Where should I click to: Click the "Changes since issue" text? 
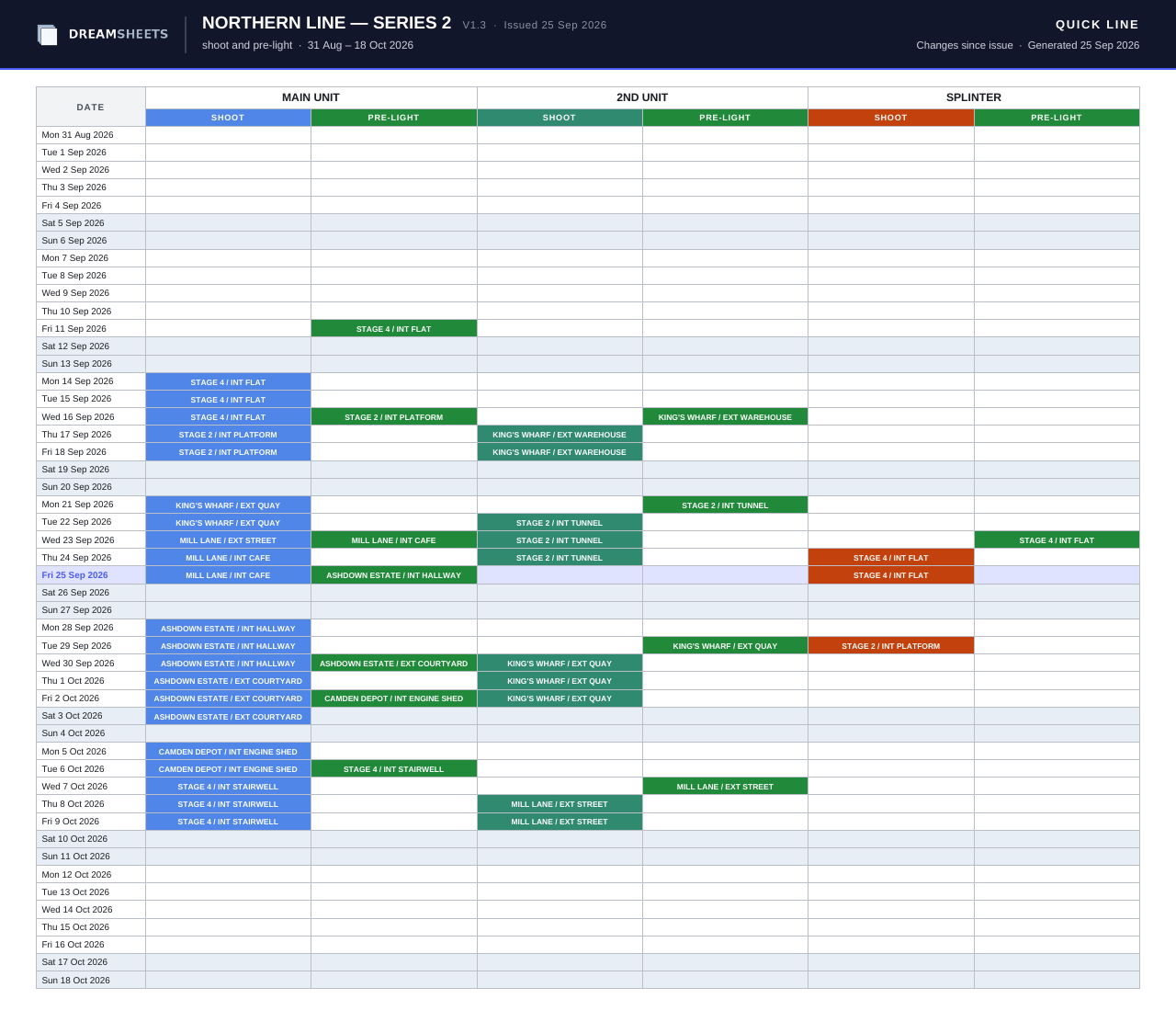[965, 45]
